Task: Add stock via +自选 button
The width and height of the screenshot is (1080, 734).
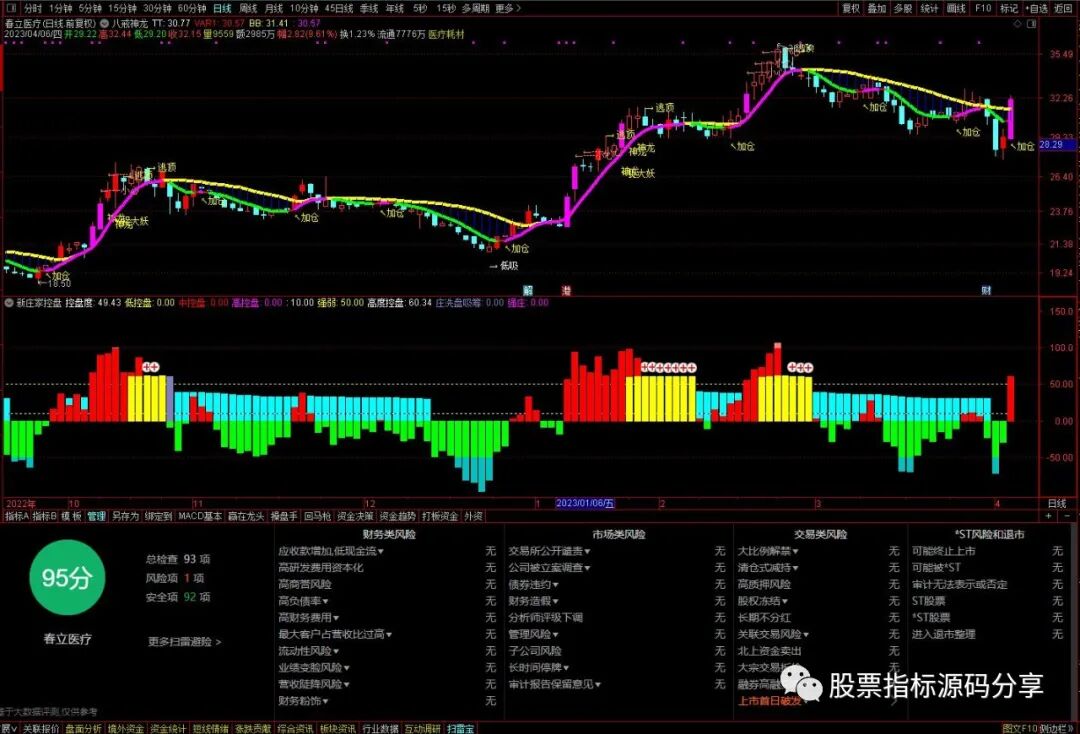Action: point(1037,8)
